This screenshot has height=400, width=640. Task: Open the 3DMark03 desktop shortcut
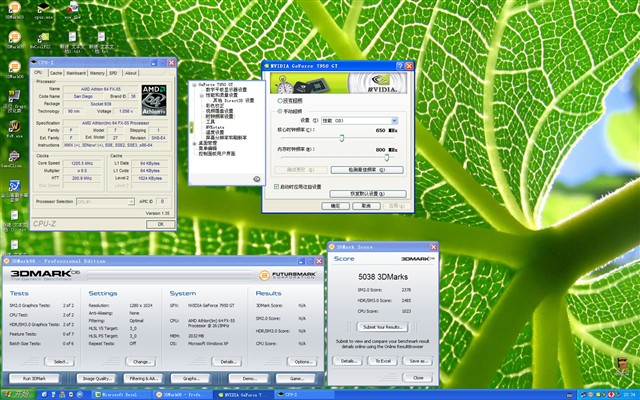click(15, 10)
